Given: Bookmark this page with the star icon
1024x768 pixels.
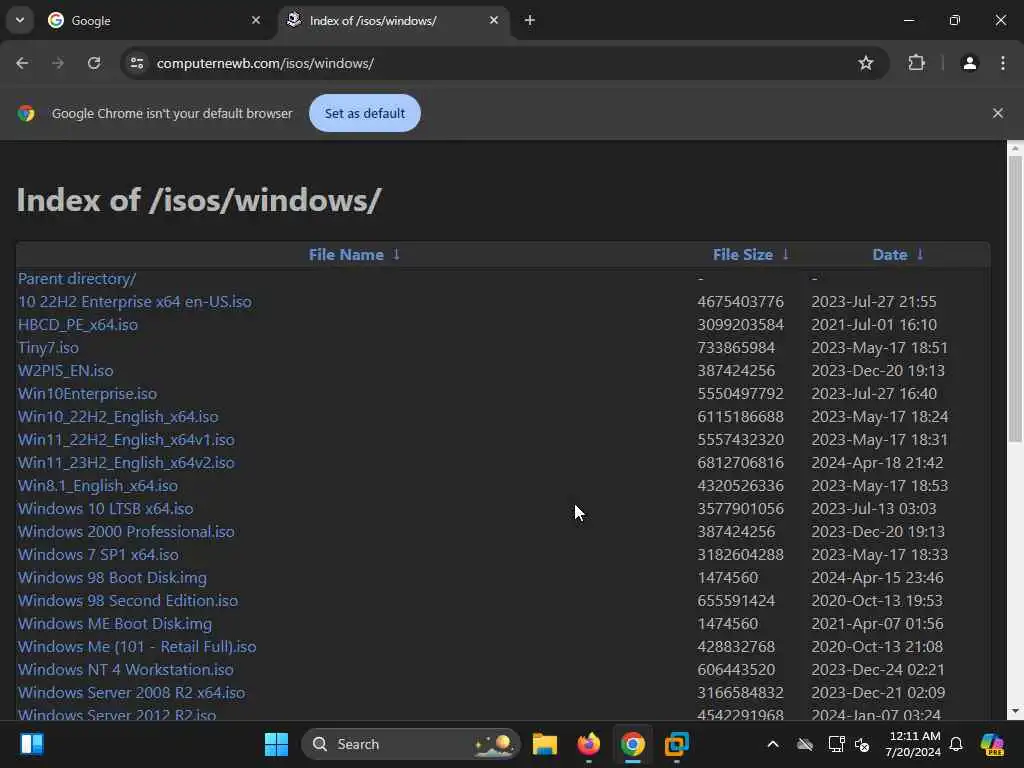Looking at the screenshot, I should pyautogui.click(x=865, y=63).
